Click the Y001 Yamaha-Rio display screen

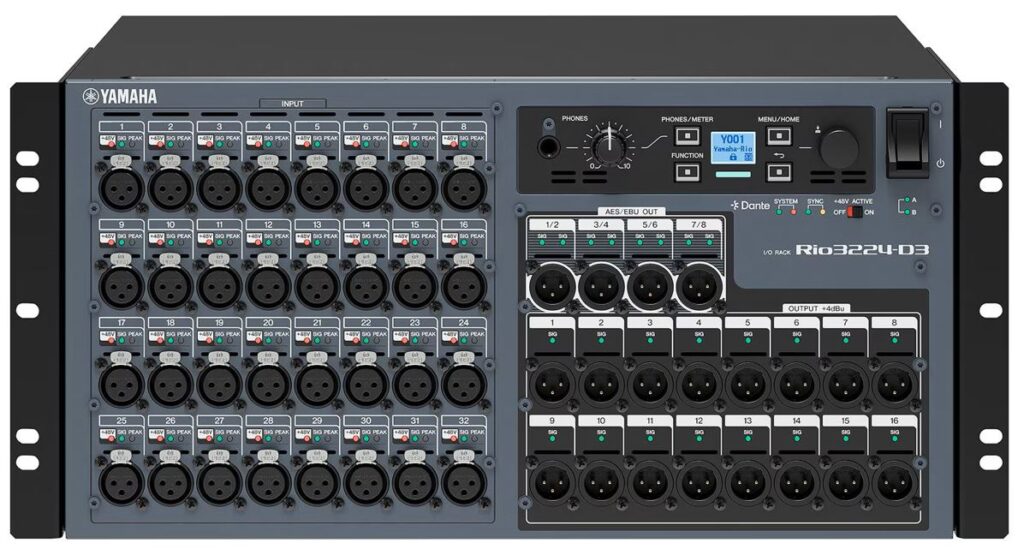pyautogui.click(x=733, y=148)
